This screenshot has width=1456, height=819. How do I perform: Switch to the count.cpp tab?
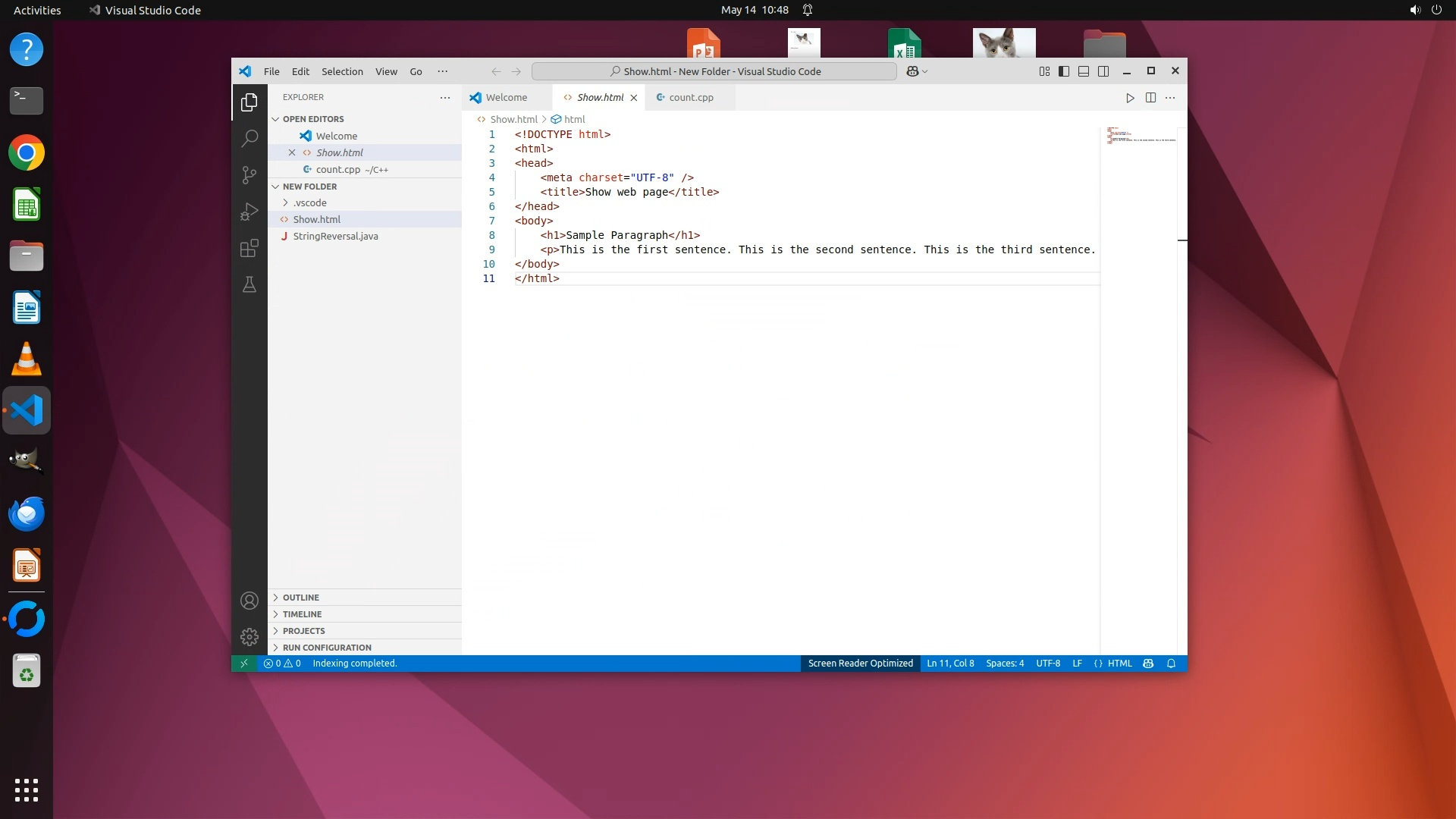(691, 98)
